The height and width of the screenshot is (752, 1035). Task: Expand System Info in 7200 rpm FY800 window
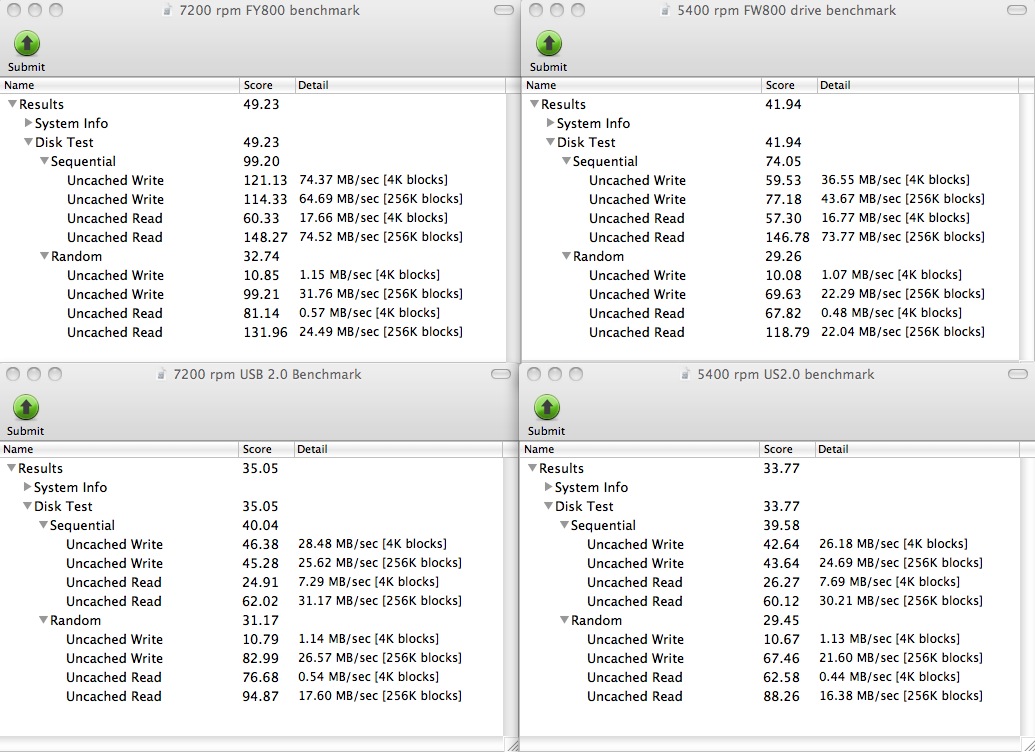[x=28, y=123]
